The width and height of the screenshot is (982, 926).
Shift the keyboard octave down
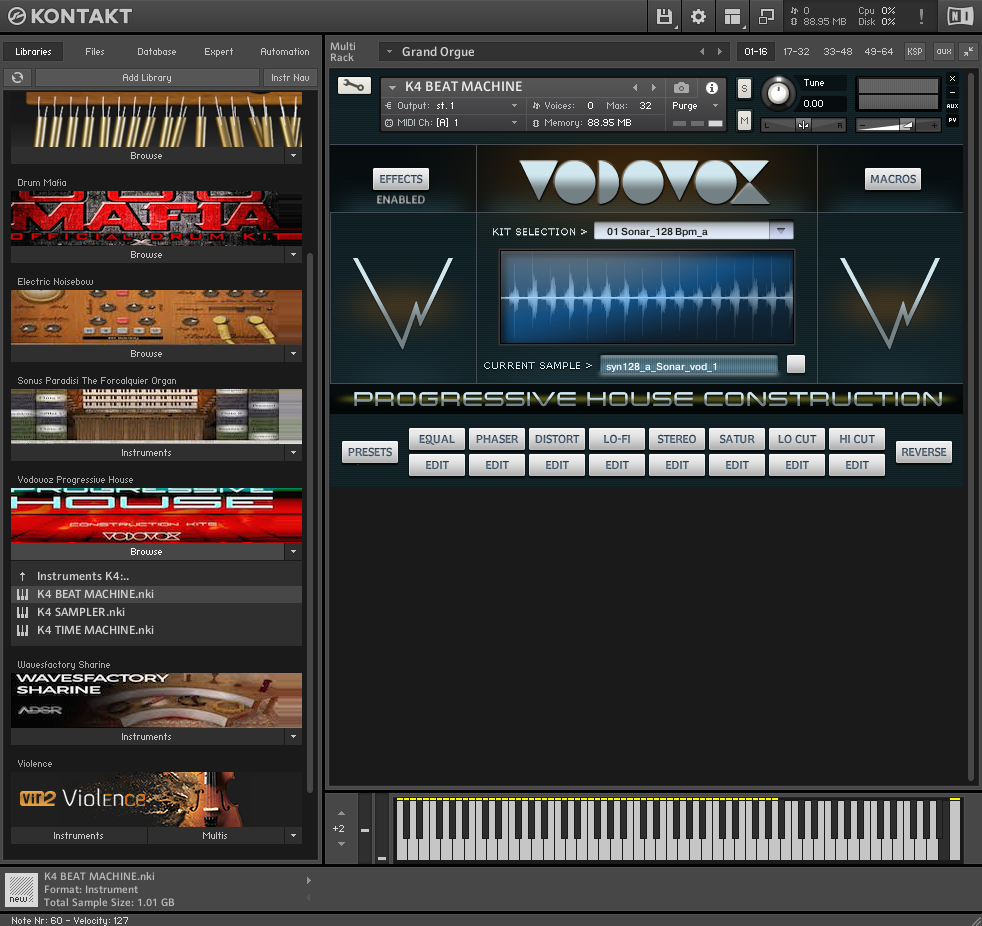click(x=341, y=844)
